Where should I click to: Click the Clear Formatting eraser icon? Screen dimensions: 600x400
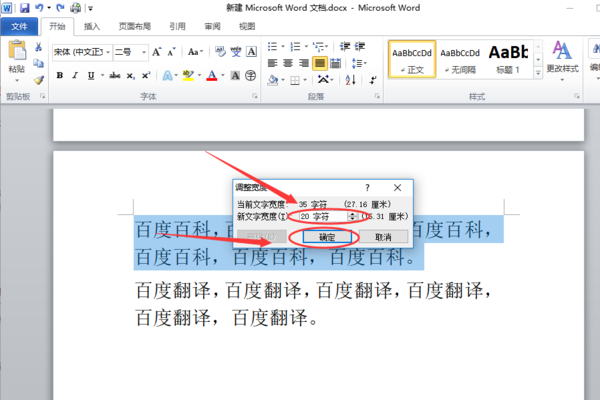pos(220,52)
